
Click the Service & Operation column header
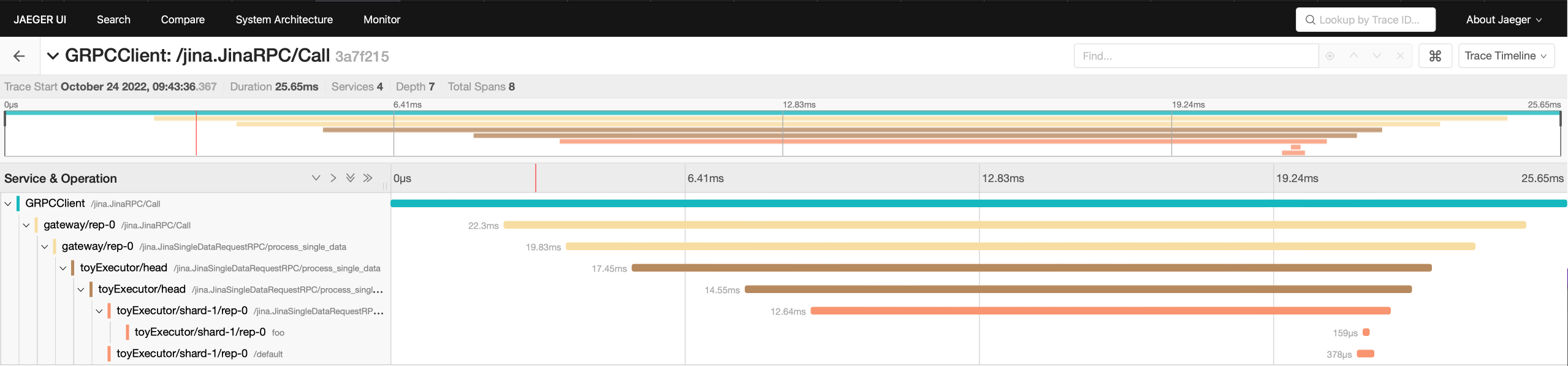(x=61, y=178)
